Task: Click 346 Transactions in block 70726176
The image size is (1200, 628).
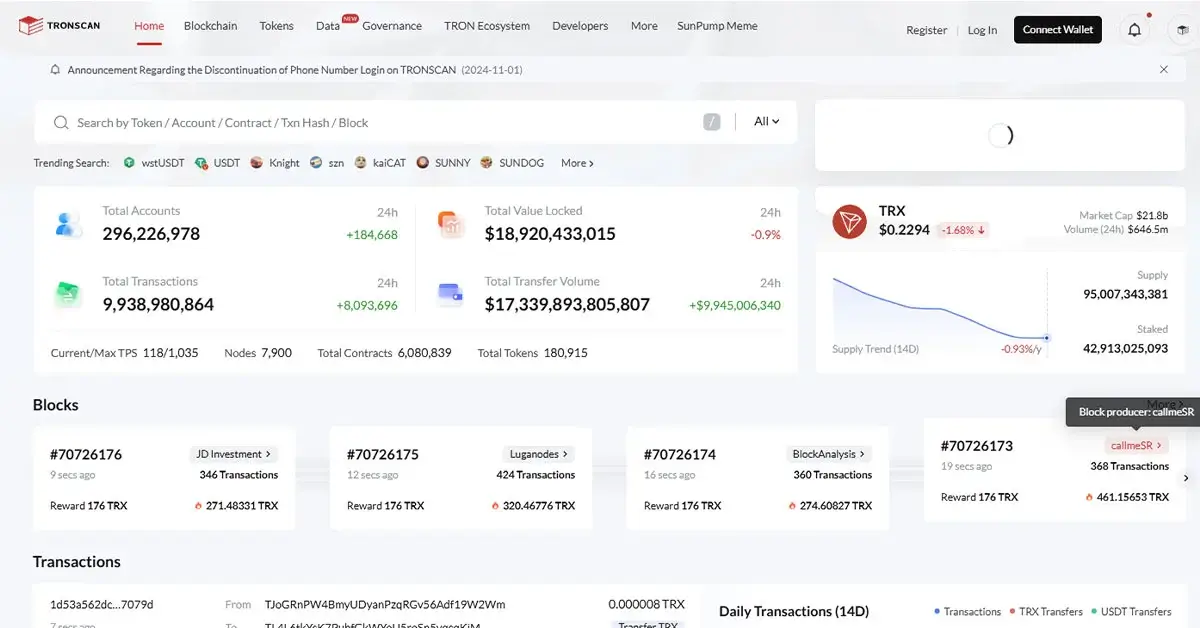Action: point(238,475)
